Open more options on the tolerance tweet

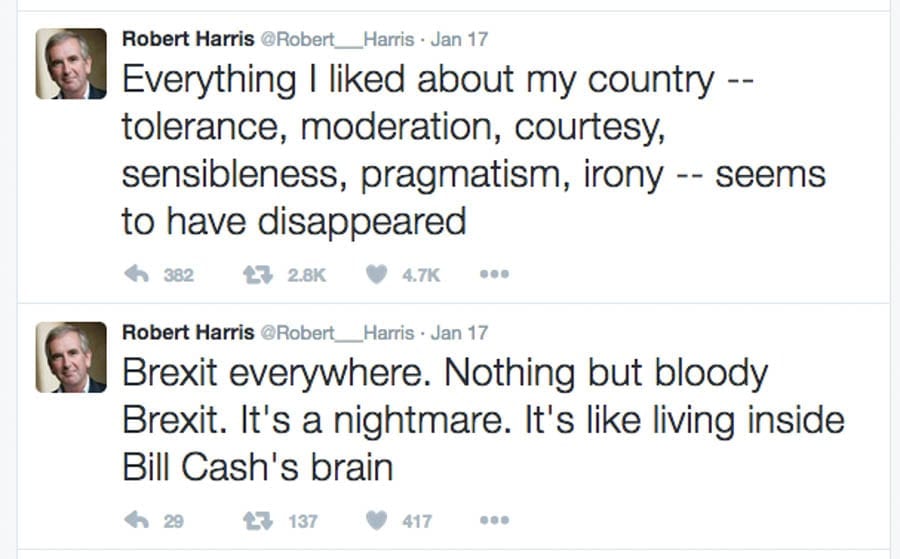click(x=494, y=275)
